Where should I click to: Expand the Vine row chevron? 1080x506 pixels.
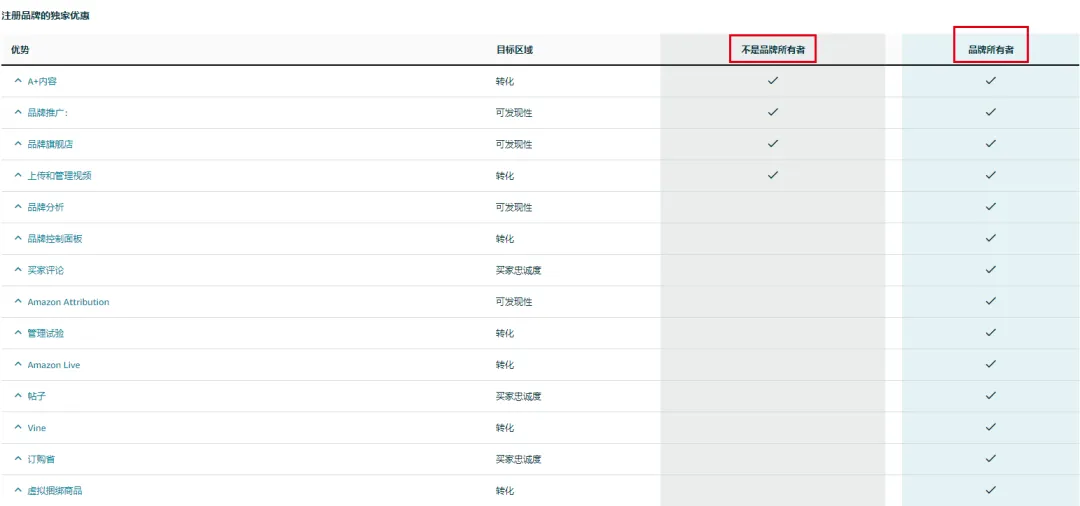point(19,428)
